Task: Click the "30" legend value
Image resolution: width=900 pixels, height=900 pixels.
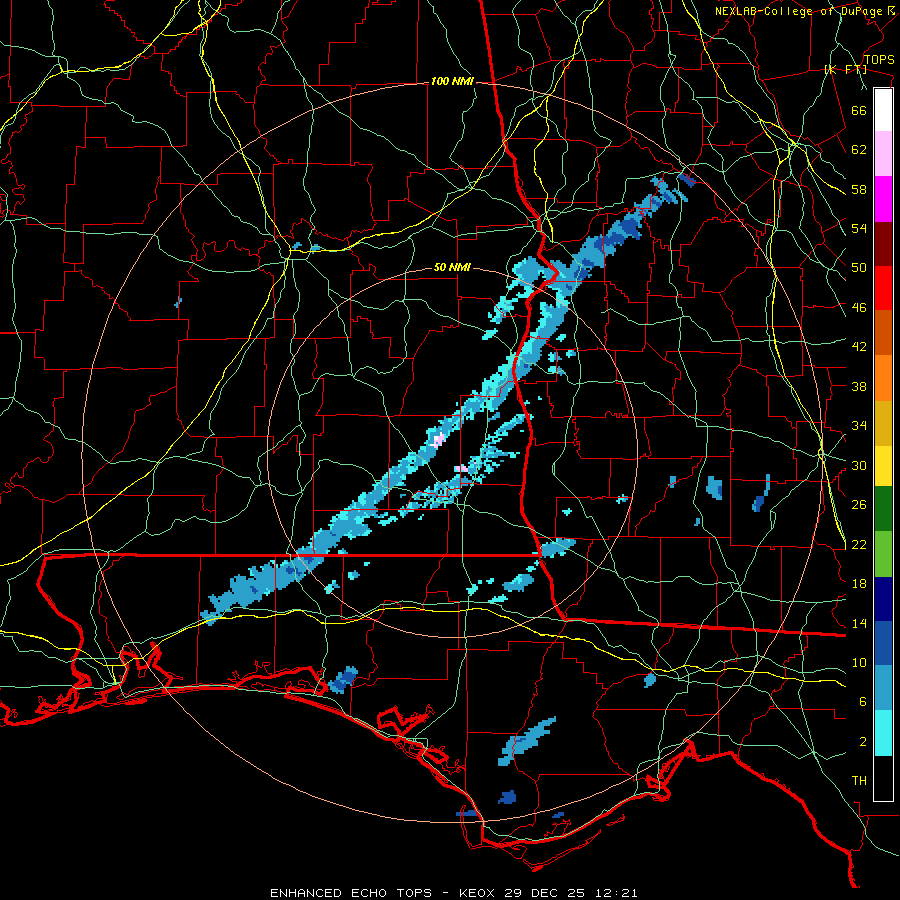Action: pos(859,465)
